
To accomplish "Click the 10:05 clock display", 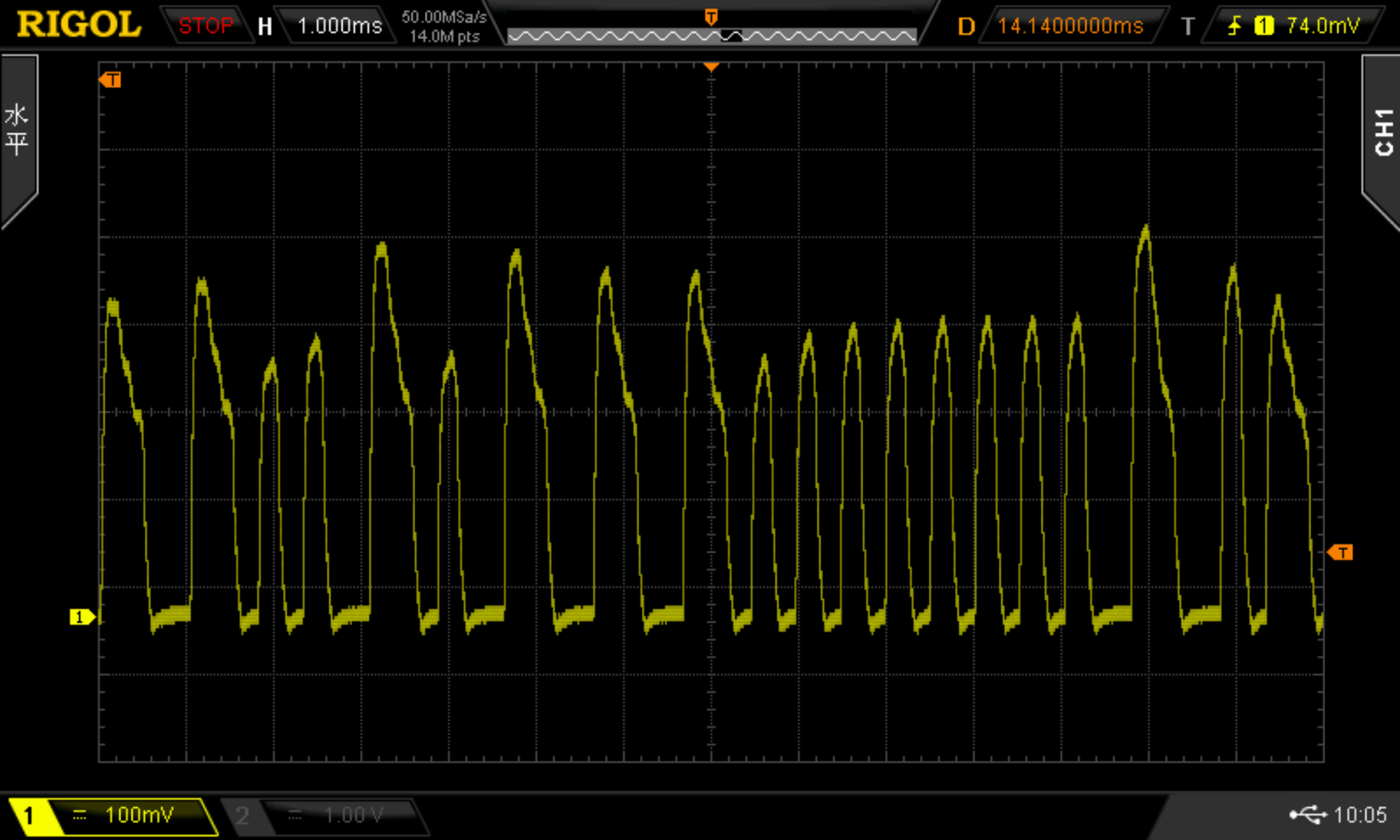I will point(1360,815).
